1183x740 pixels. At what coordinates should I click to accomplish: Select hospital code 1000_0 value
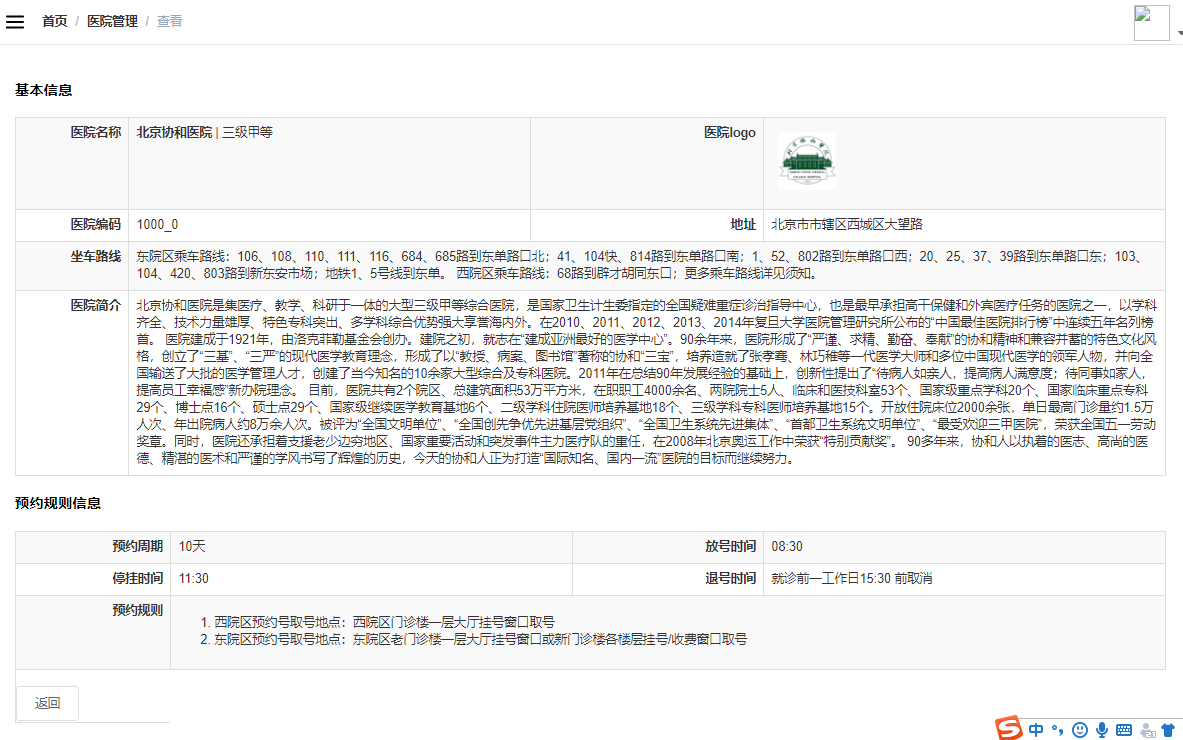coord(157,224)
